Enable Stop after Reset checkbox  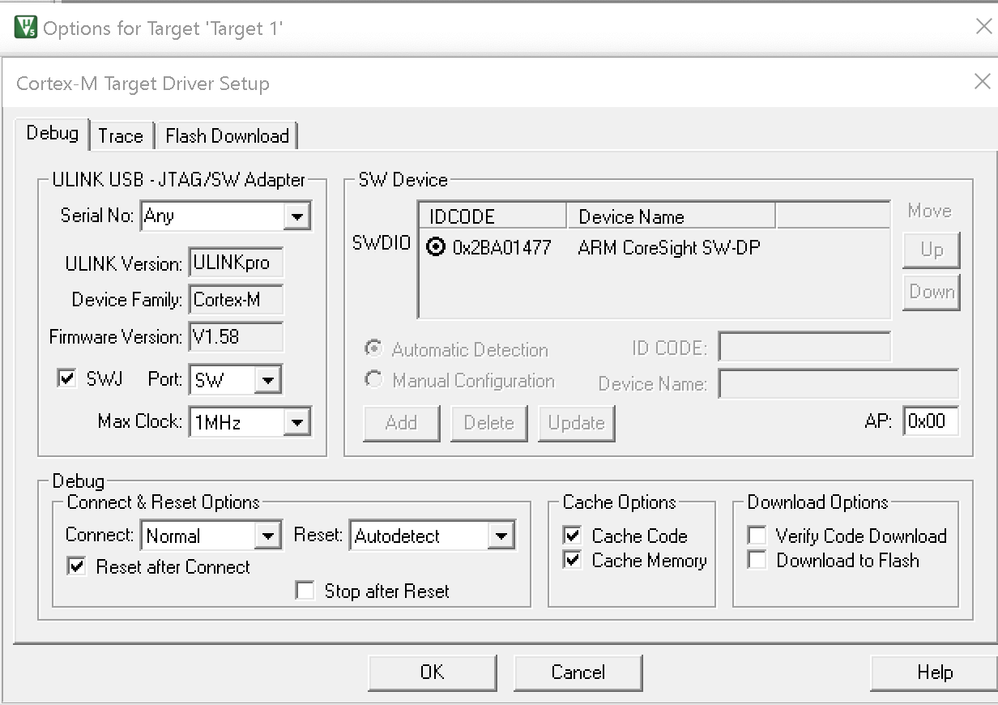[x=305, y=590]
